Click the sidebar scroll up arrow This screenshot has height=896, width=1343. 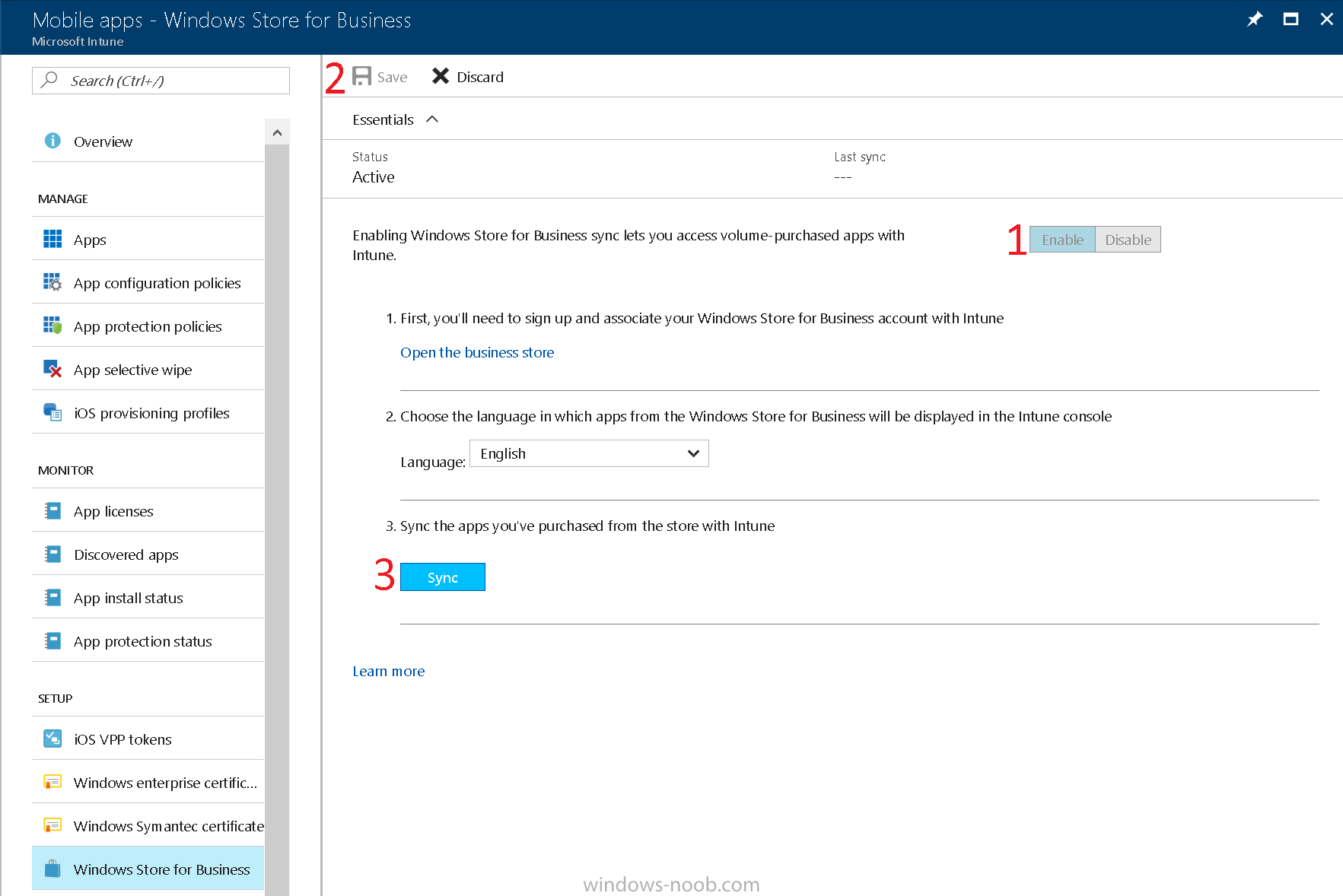277,132
